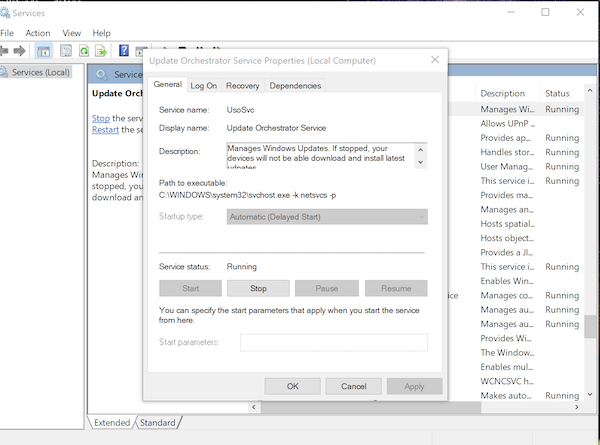Click the Properties toolbar icon

point(66,51)
